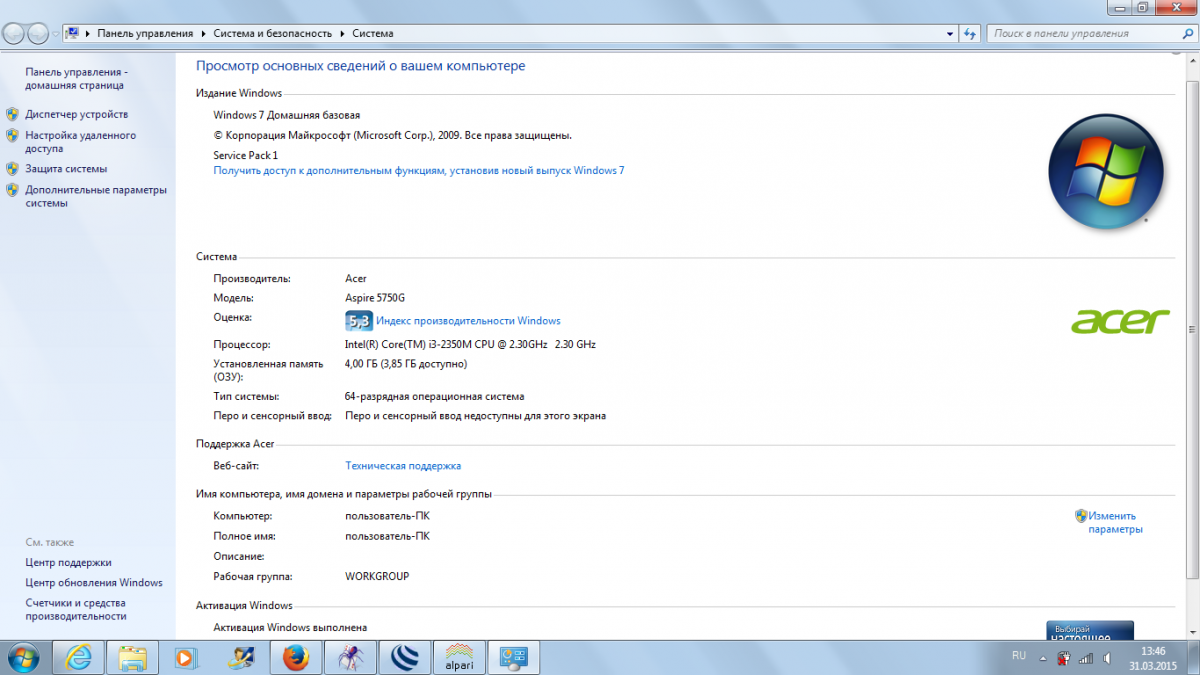Show hidden tray icons arrow
The image size is (1200, 675).
click(x=1044, y=657)
